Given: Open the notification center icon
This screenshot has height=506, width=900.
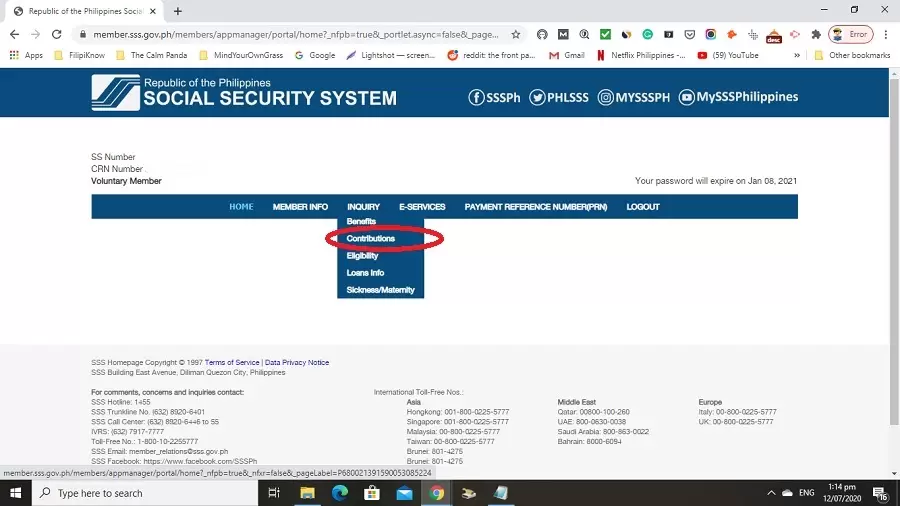Looking at the screenshot, I should click(880, 493).
